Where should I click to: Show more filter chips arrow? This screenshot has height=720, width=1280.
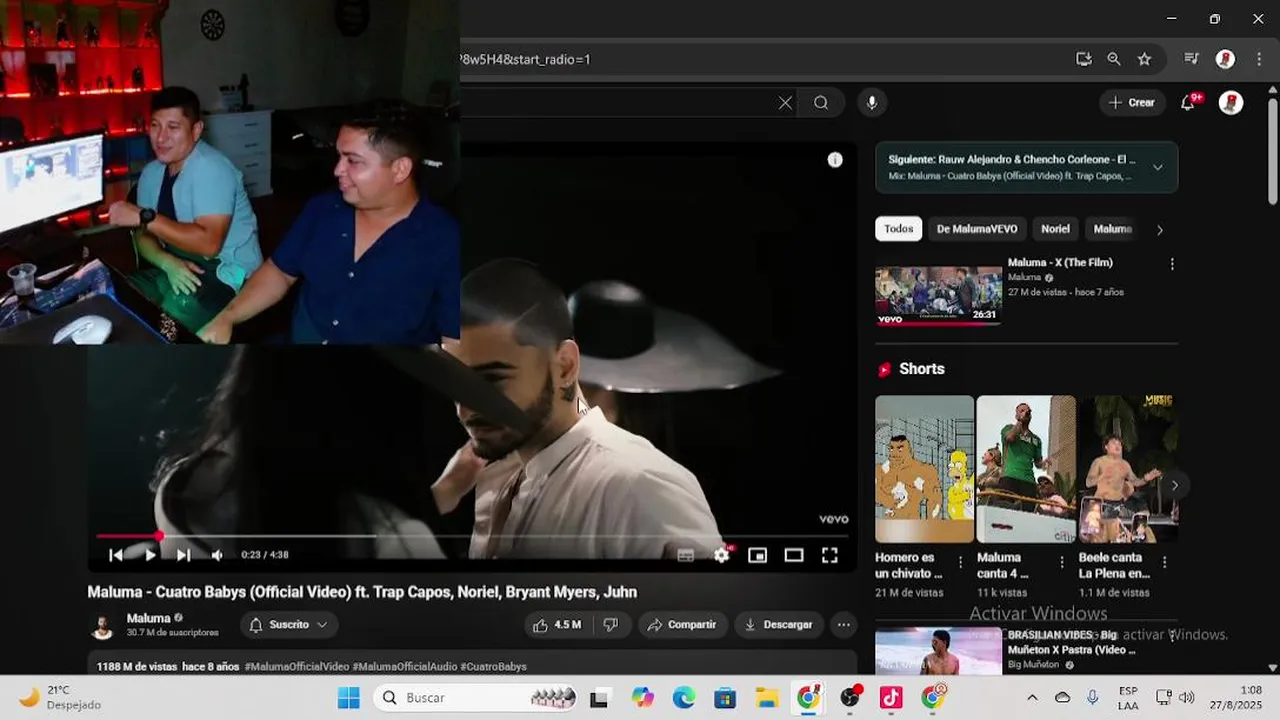point(1160,230)
